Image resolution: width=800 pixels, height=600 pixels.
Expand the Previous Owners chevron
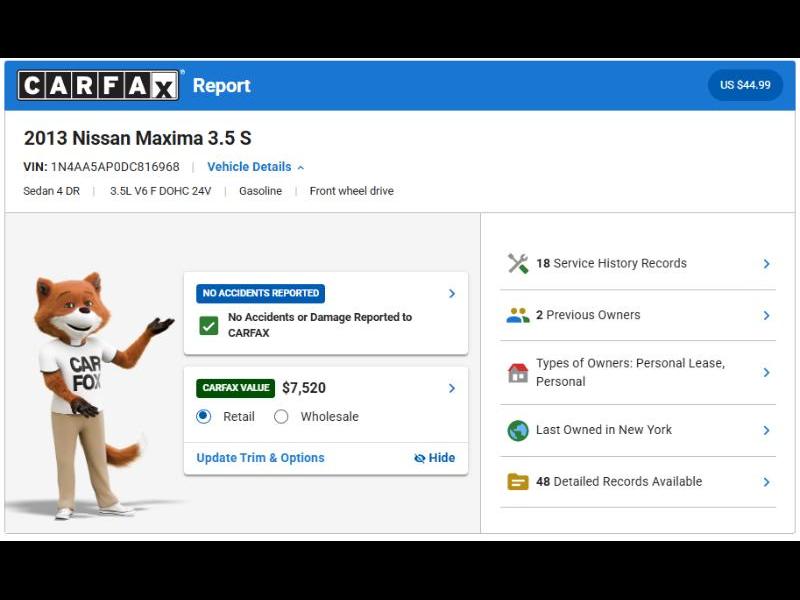[x=766, y=315]
